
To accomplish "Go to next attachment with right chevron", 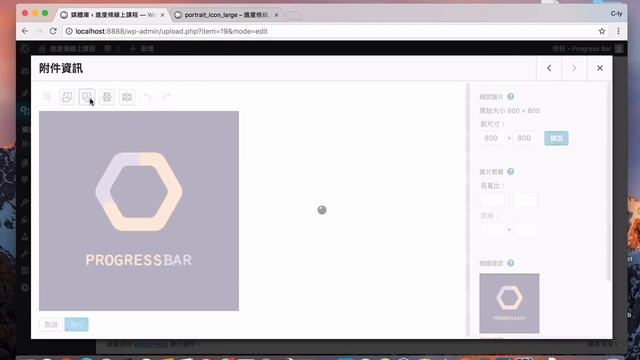I will 574,68.
